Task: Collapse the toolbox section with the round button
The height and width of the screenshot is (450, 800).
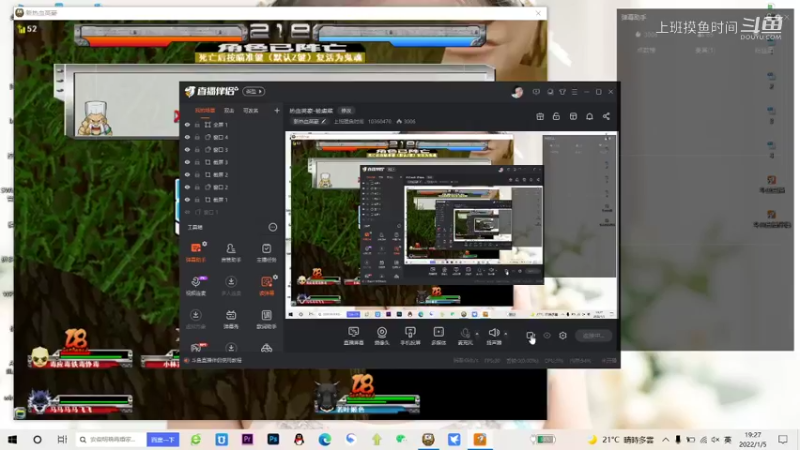Action: coord(272,227)
